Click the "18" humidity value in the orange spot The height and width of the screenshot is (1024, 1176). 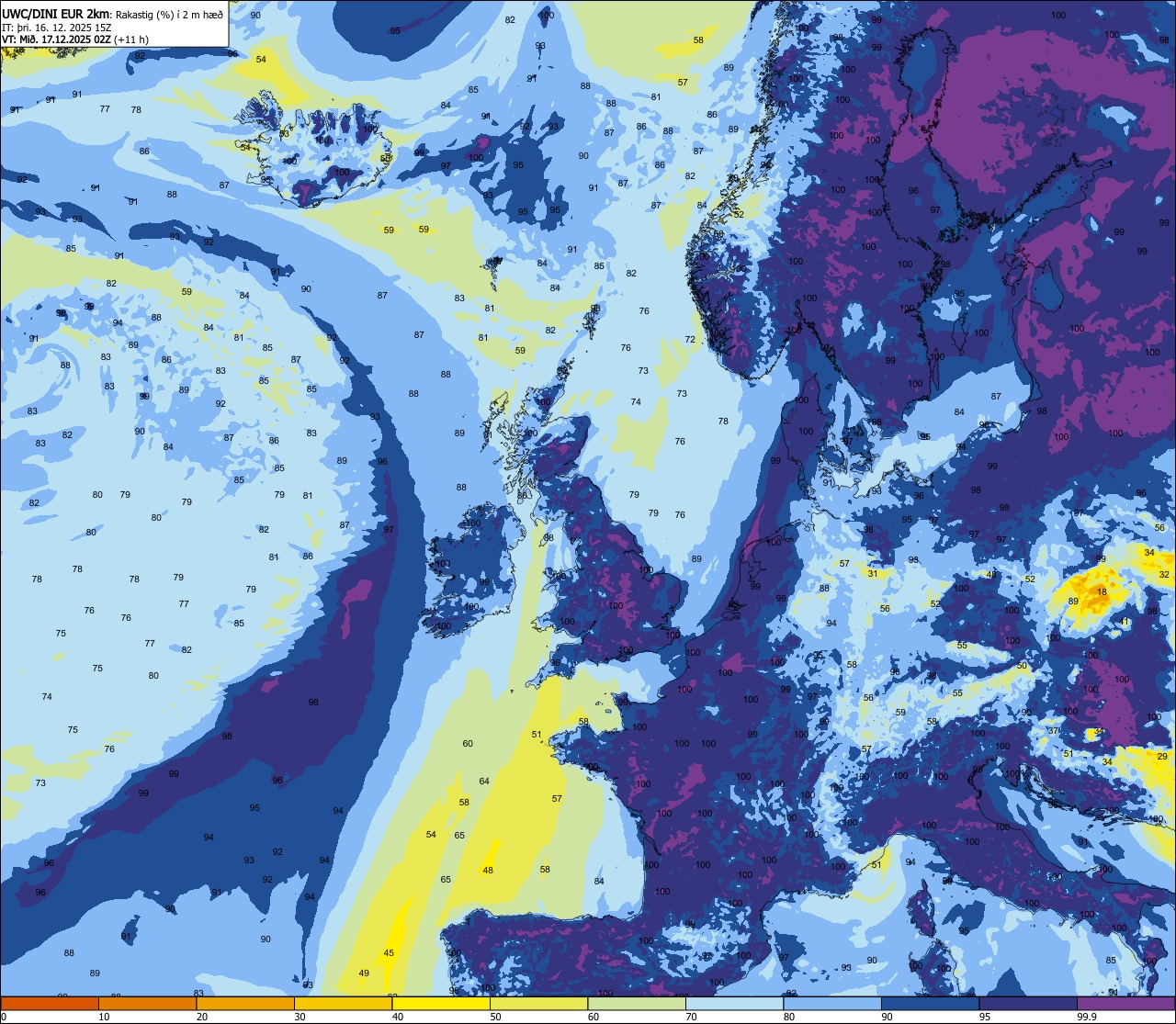tap(1102, 592)
